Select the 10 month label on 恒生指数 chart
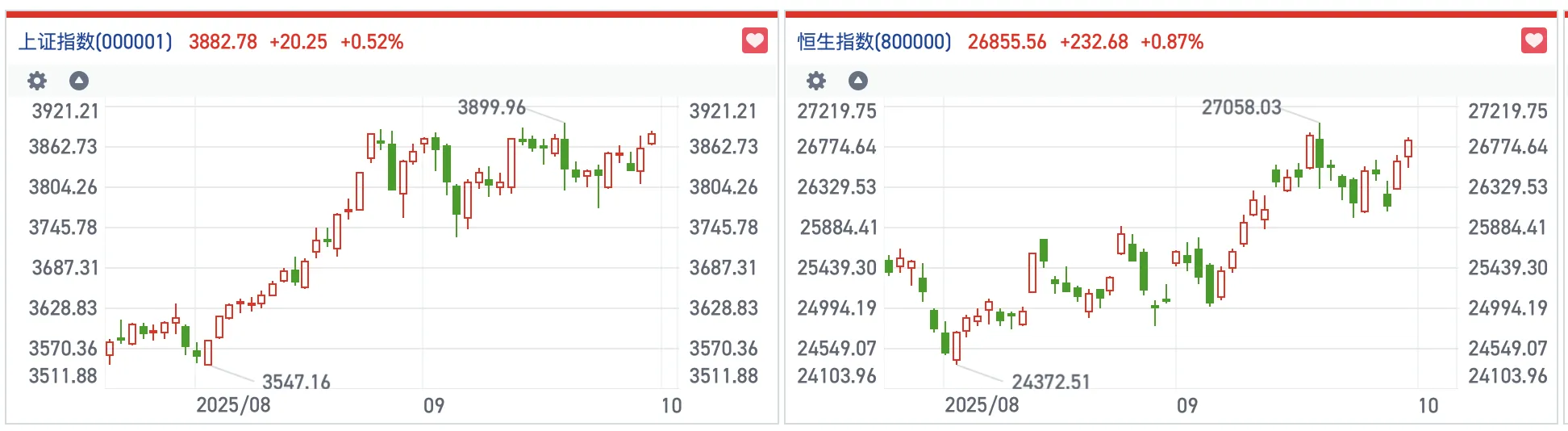Screen dimensions: 1568x431 pos(1428,405)
